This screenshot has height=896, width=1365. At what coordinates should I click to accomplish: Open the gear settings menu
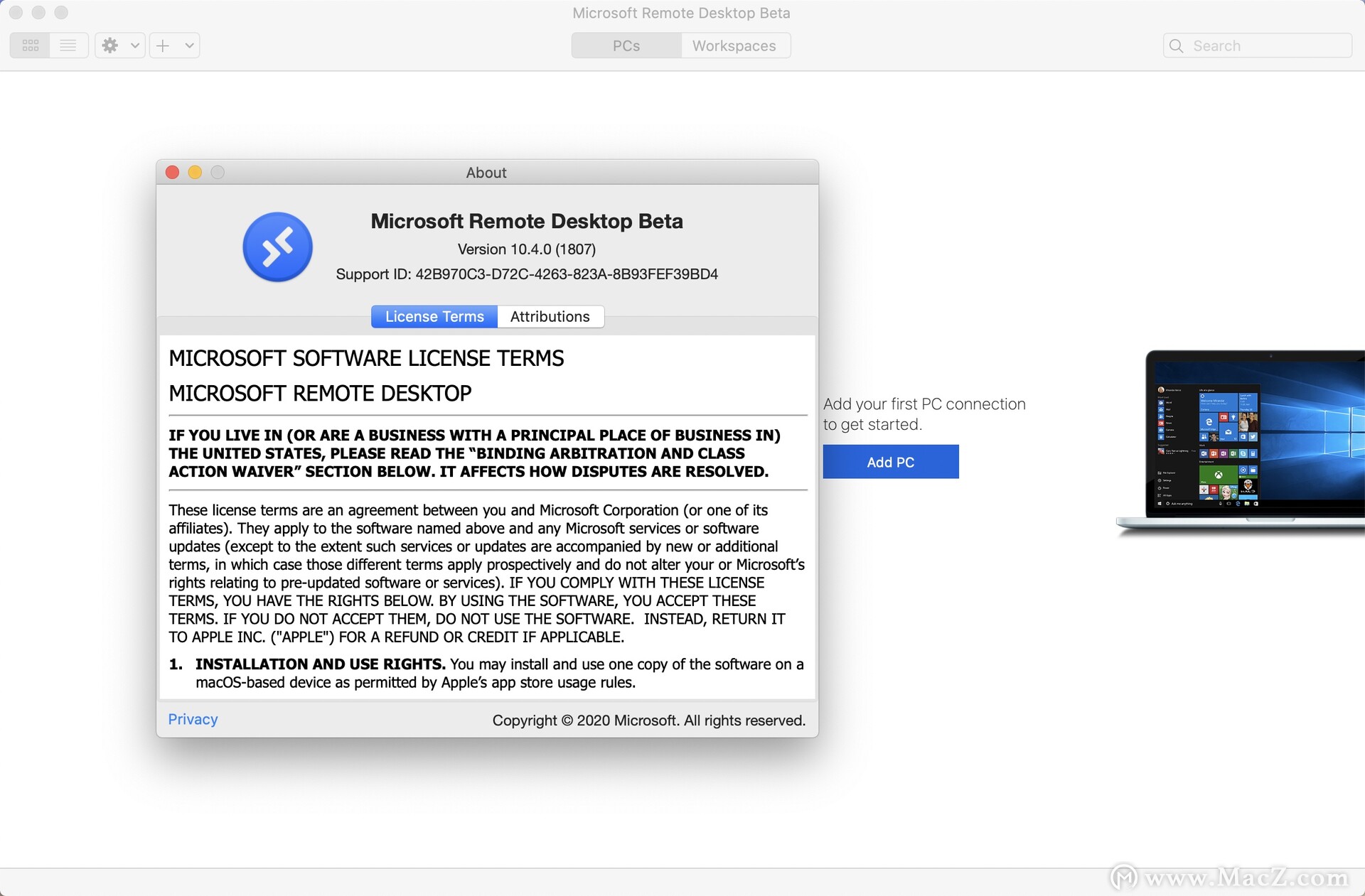(110, 45)
